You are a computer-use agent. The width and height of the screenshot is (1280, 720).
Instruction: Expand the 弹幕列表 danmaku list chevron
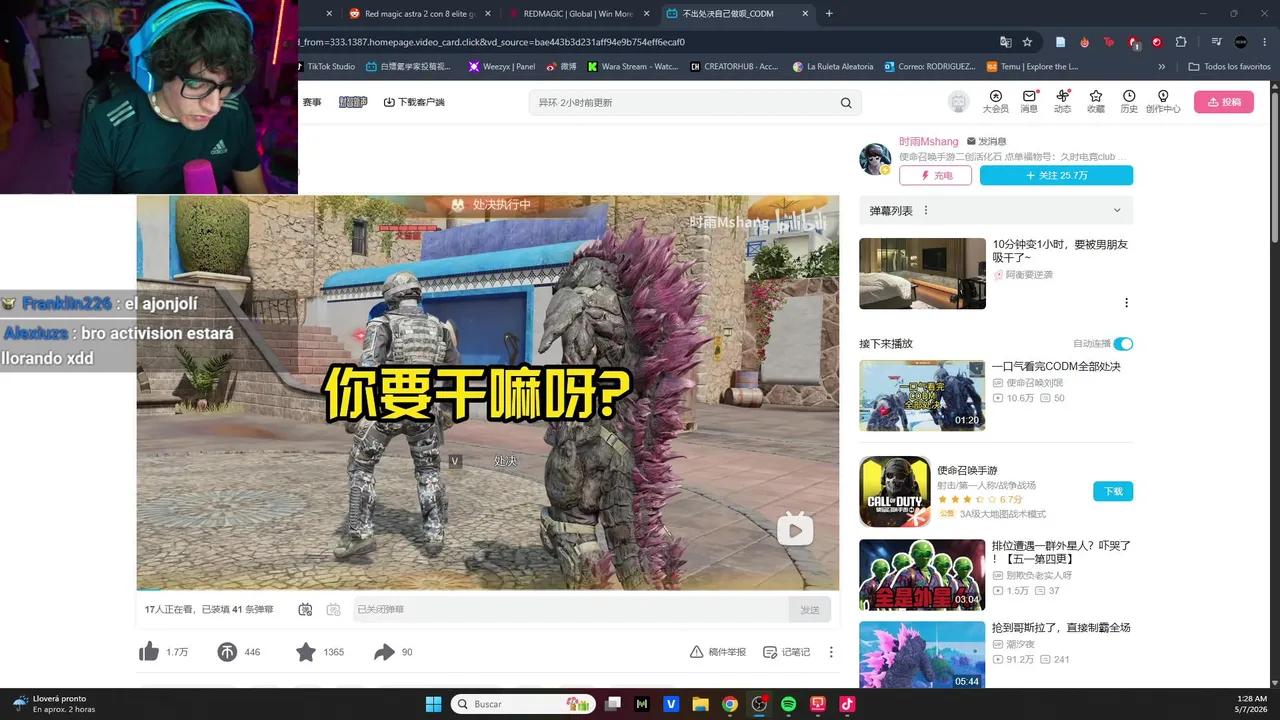[1117, 210]
